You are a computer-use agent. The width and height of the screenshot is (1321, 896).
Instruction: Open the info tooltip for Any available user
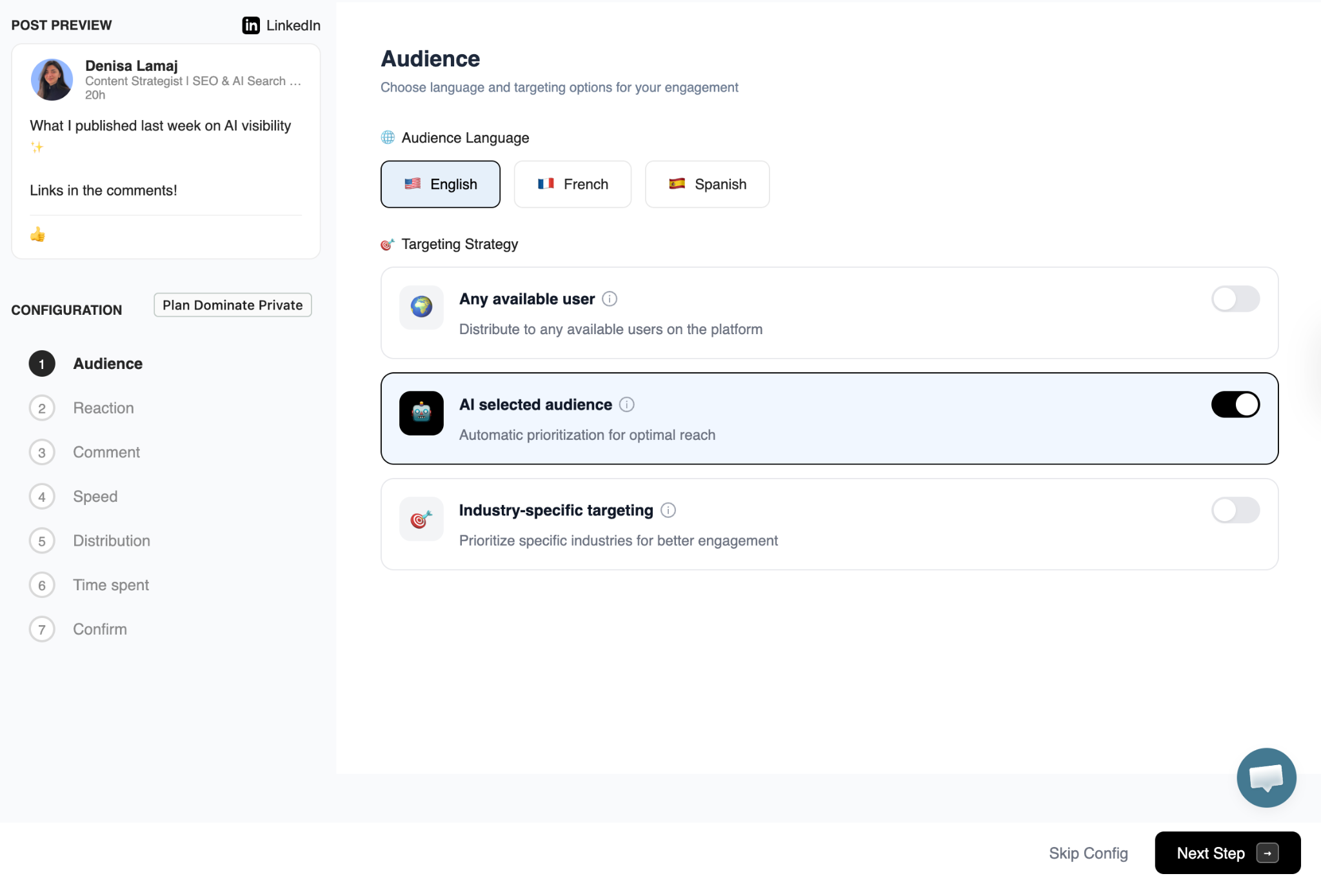click(x=610, y=299)
